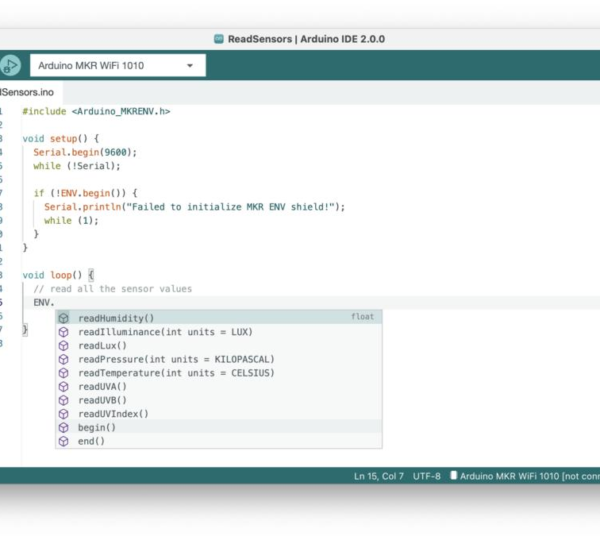Click the method cube icon beside readUVIndex()

[64, 414]
